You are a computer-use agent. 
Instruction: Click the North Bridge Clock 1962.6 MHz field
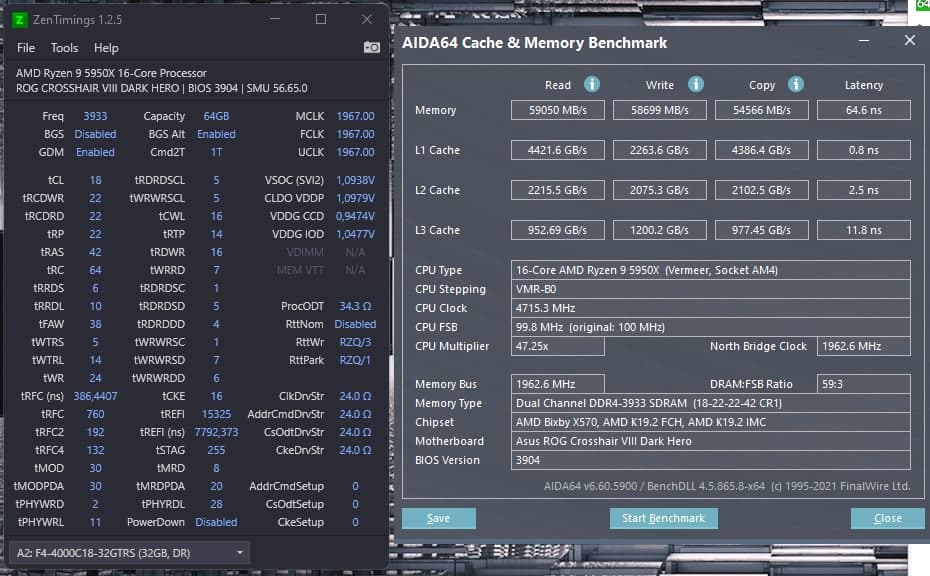pyautogui.click(x=864, y=346)
